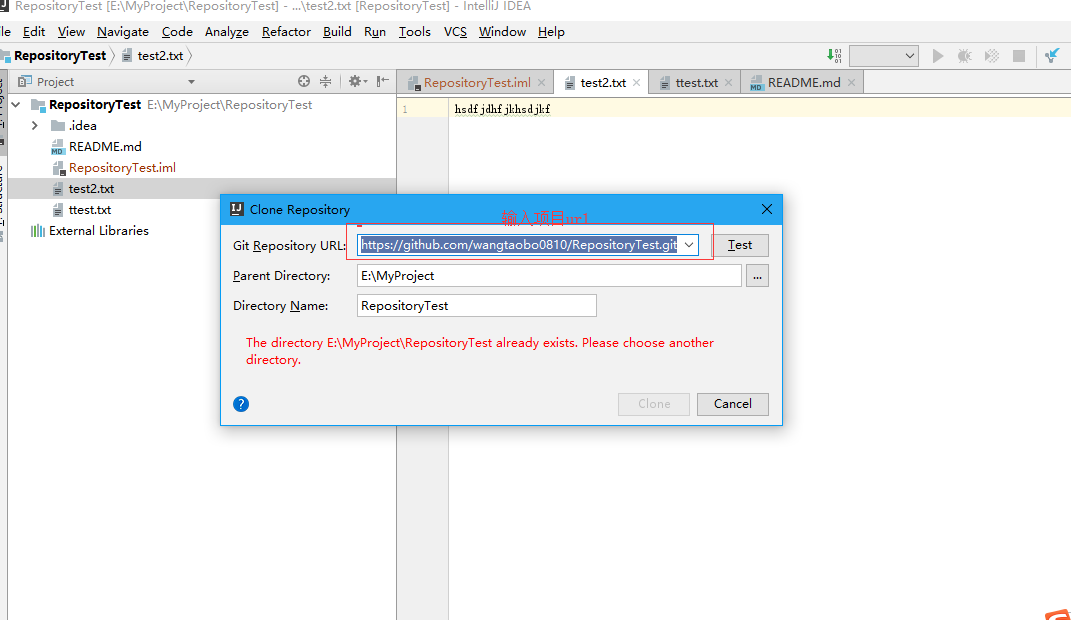
Task: Hide the Project tool window icon
Action: click(x=382, y=81)
